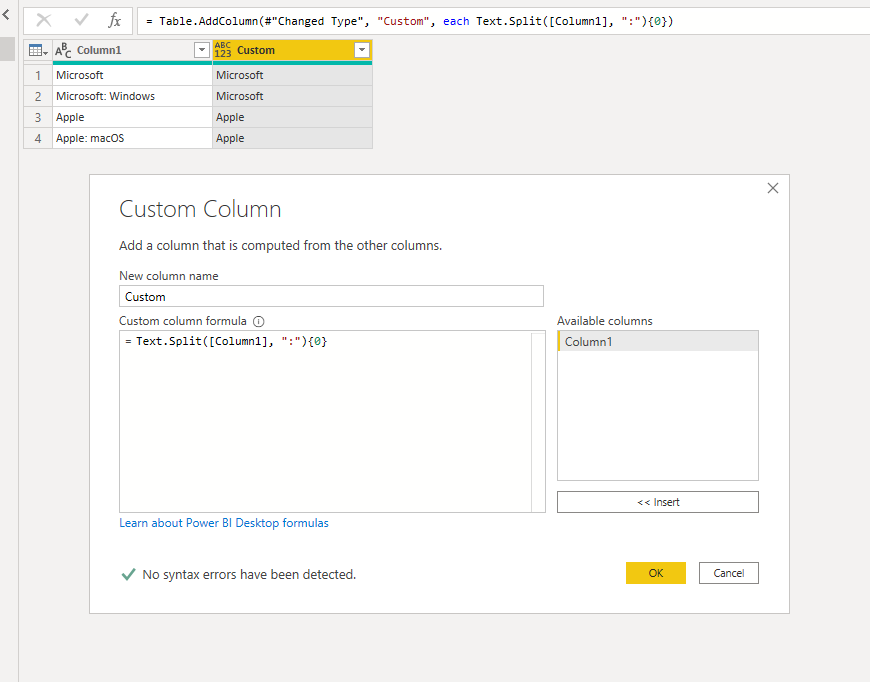Click the ABC123 data type icon on Custom
870x682 pixels.
coord(222,50)
